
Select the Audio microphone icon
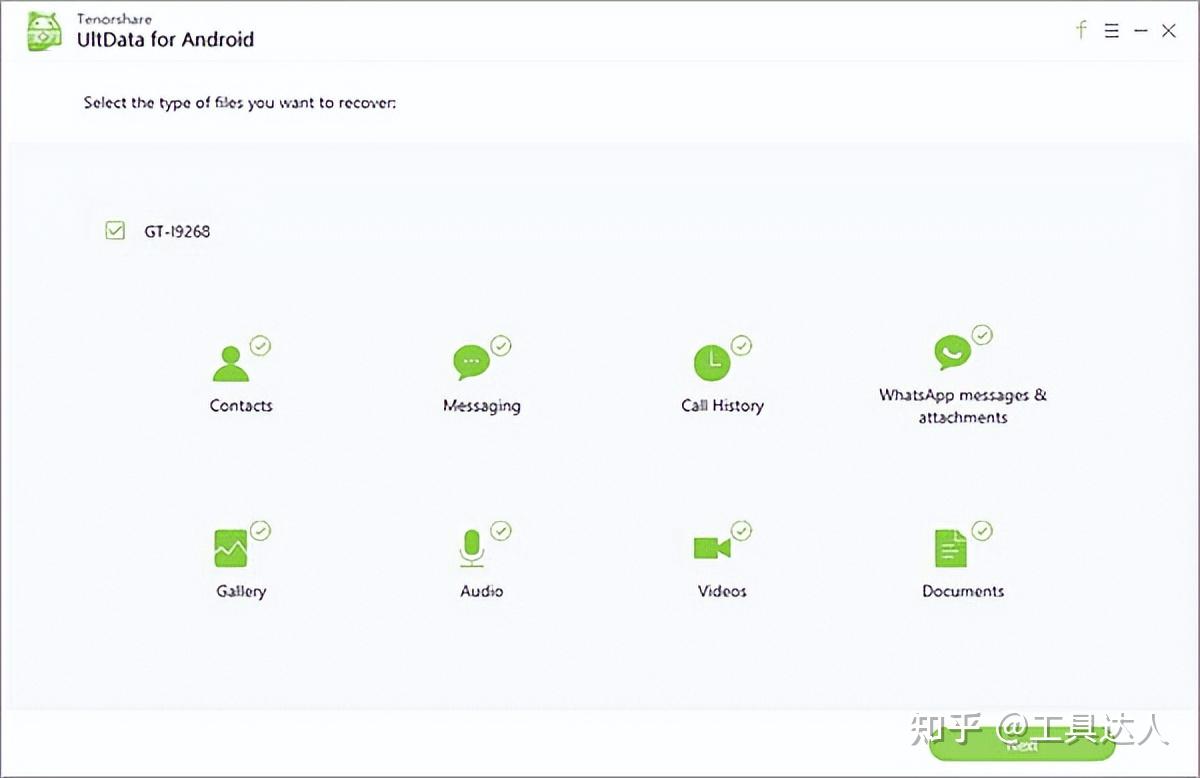click(x=470, y=548)
